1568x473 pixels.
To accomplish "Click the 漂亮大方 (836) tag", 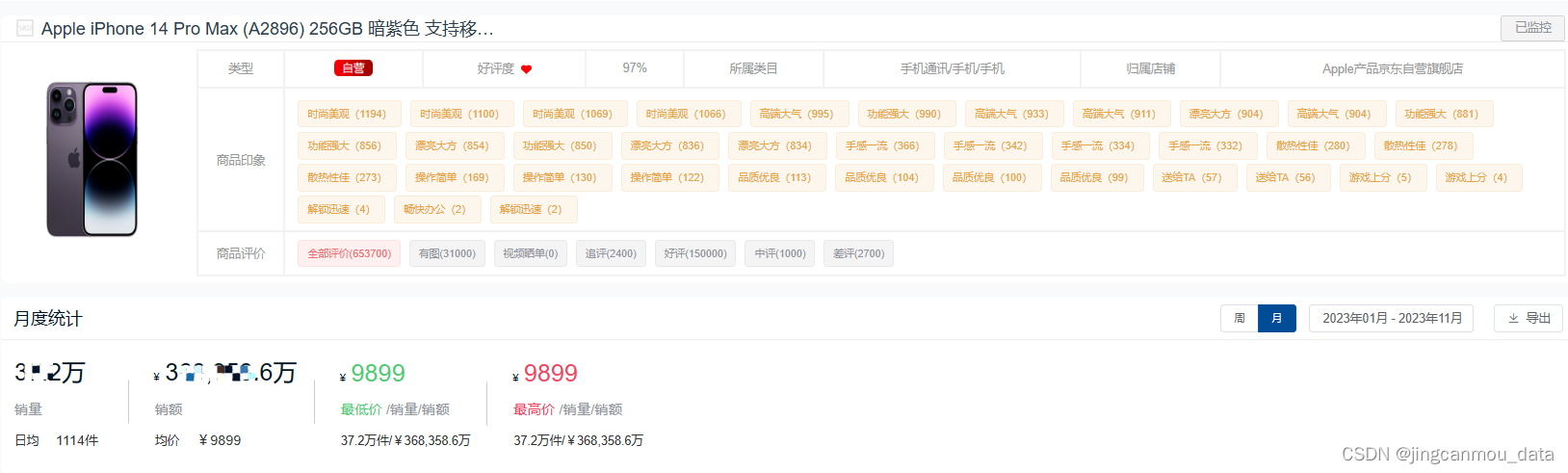I will pyautogui.click(x=669, y=145).
